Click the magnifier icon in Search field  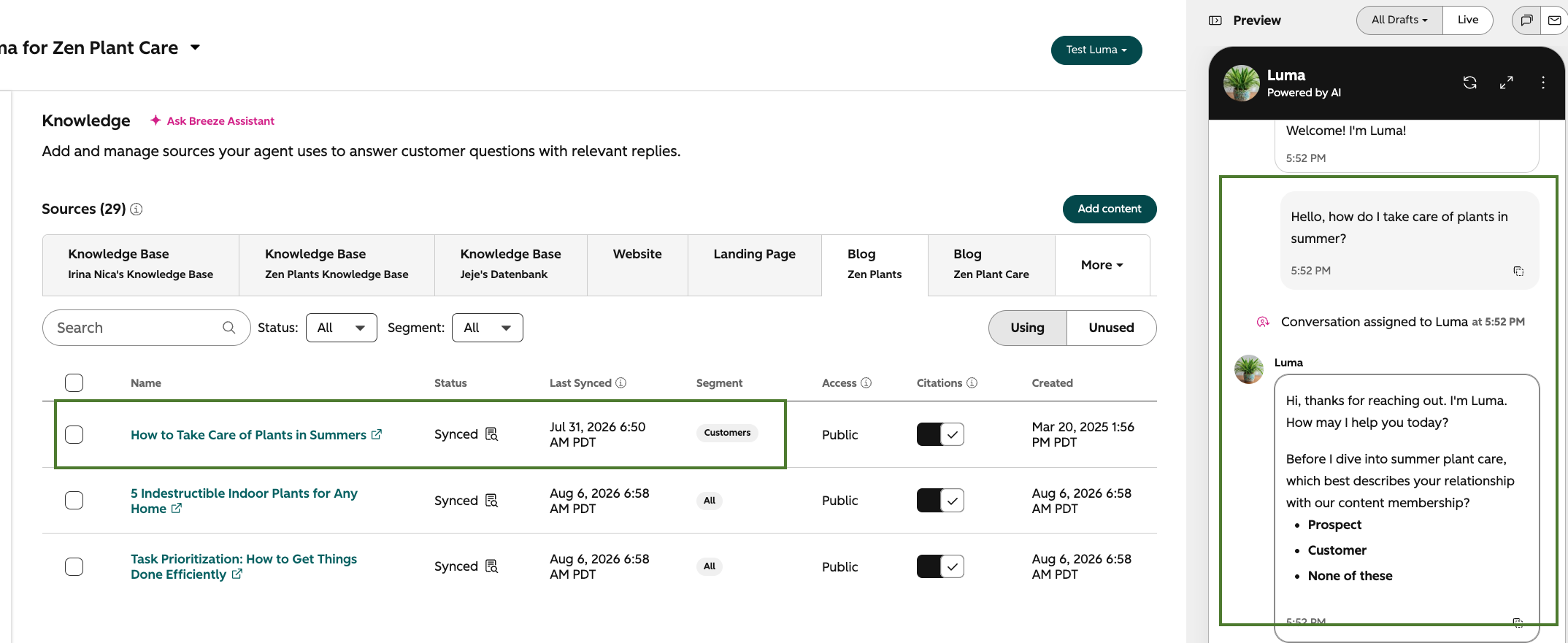pyautogui.click(x=229, y=328)
